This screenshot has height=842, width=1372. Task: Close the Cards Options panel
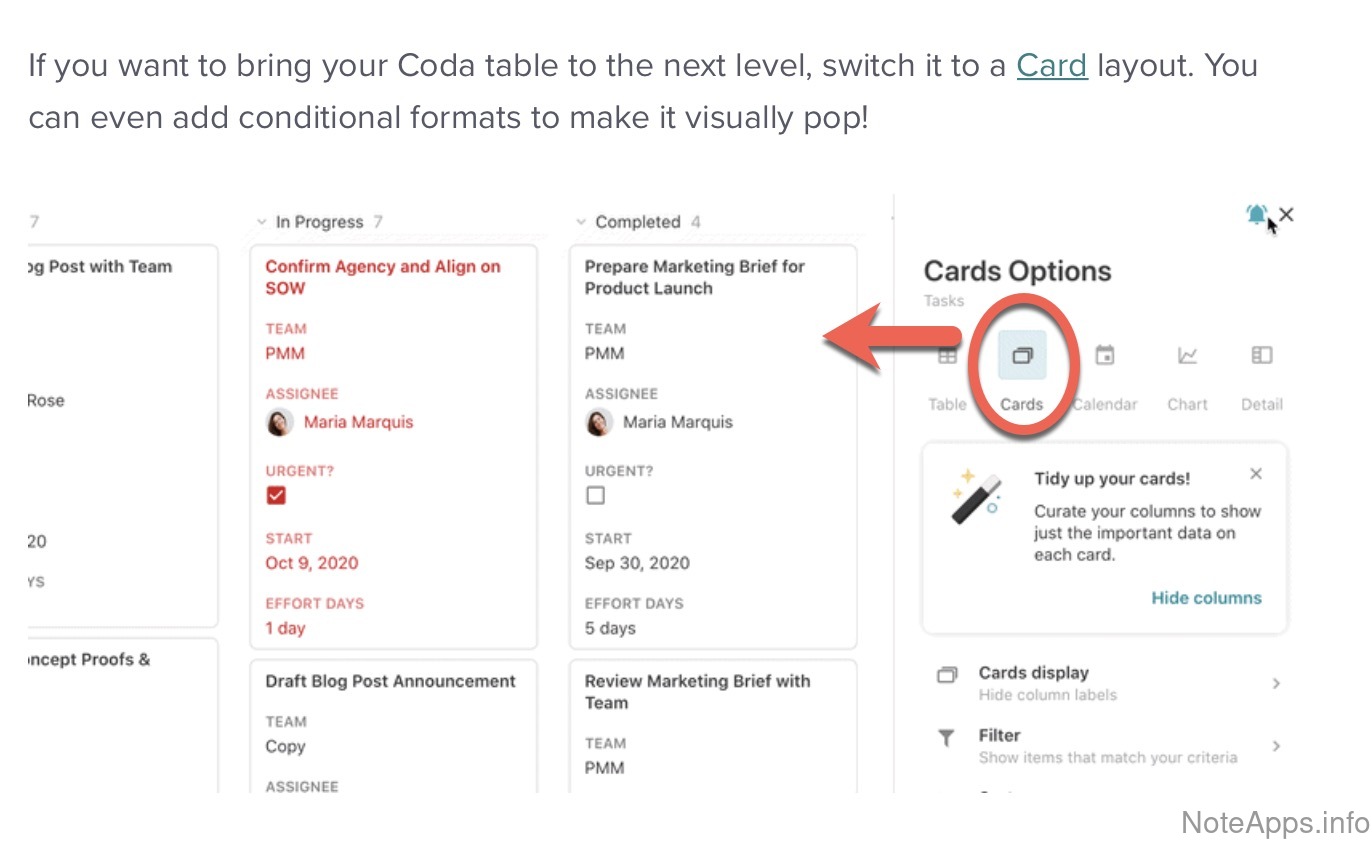[x=1287, y=214]
